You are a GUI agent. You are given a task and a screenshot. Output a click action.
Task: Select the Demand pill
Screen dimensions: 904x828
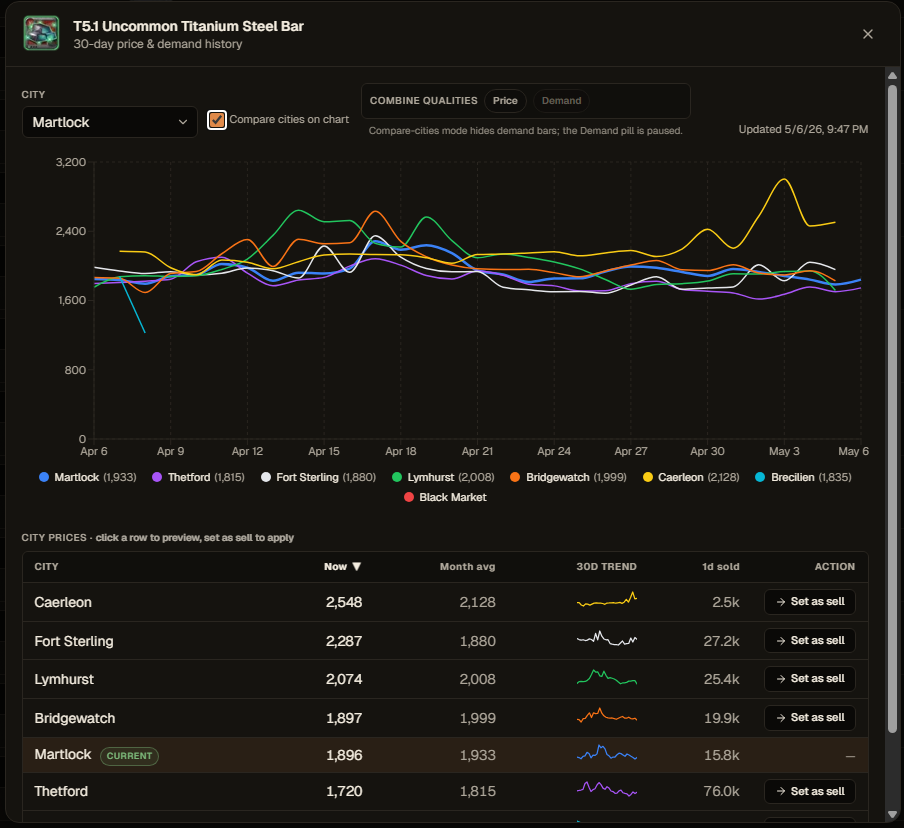[x=562, y=101]
